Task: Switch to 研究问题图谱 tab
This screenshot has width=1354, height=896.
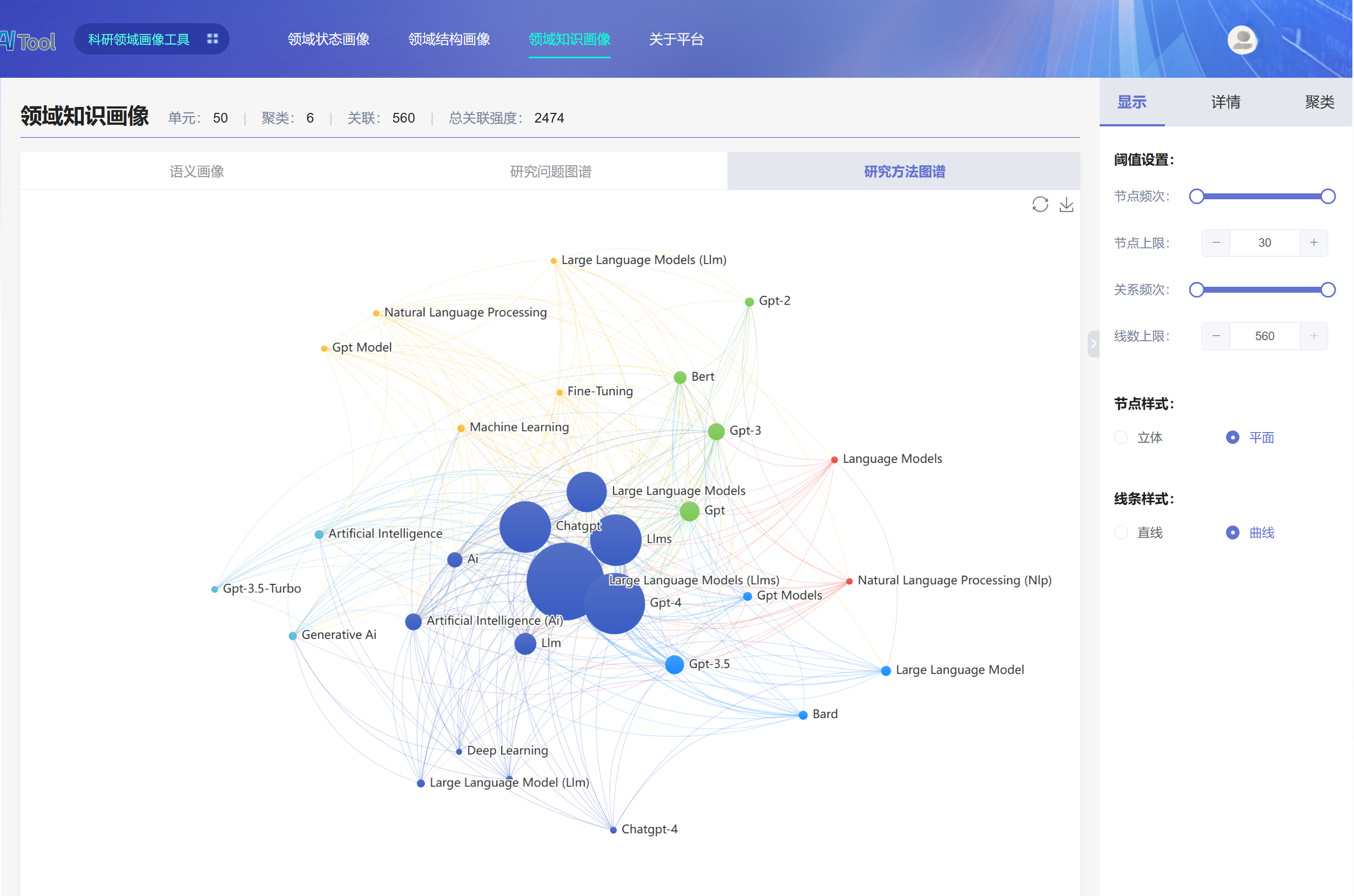Action: 550,171
